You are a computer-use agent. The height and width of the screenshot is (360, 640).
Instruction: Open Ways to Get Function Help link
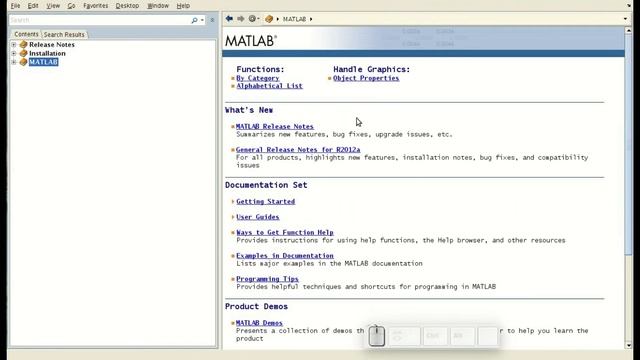click(285, 233)
